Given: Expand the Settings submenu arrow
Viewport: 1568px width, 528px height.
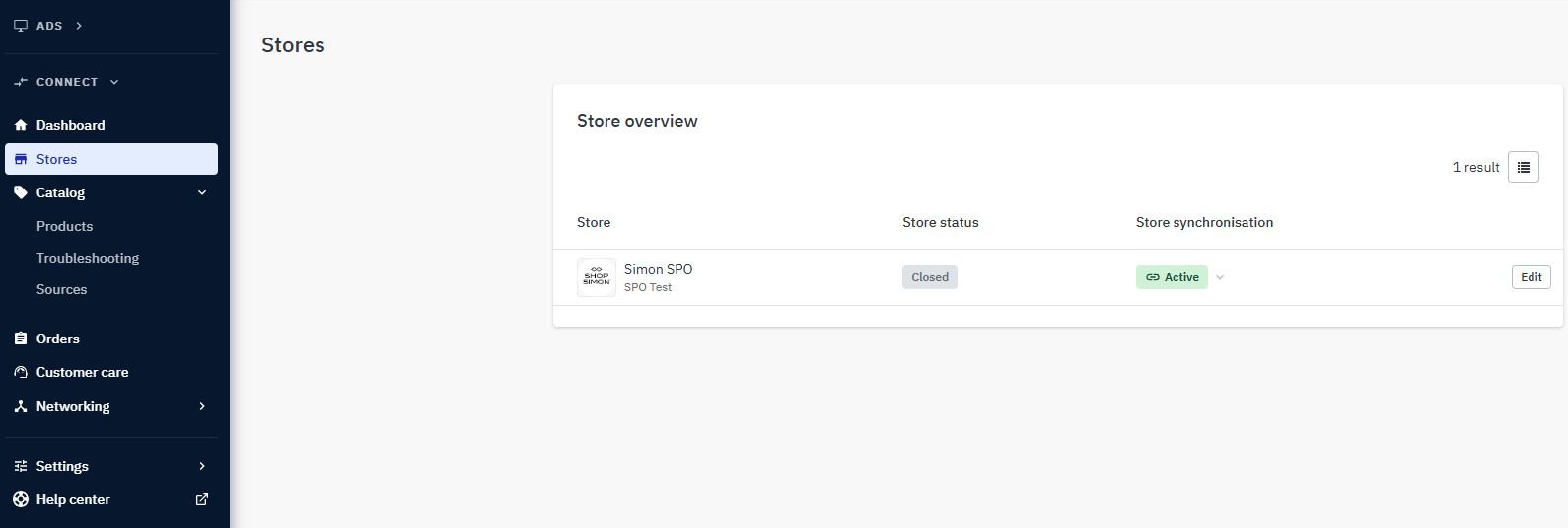Looking at the screenshot, I should point(202,466).
